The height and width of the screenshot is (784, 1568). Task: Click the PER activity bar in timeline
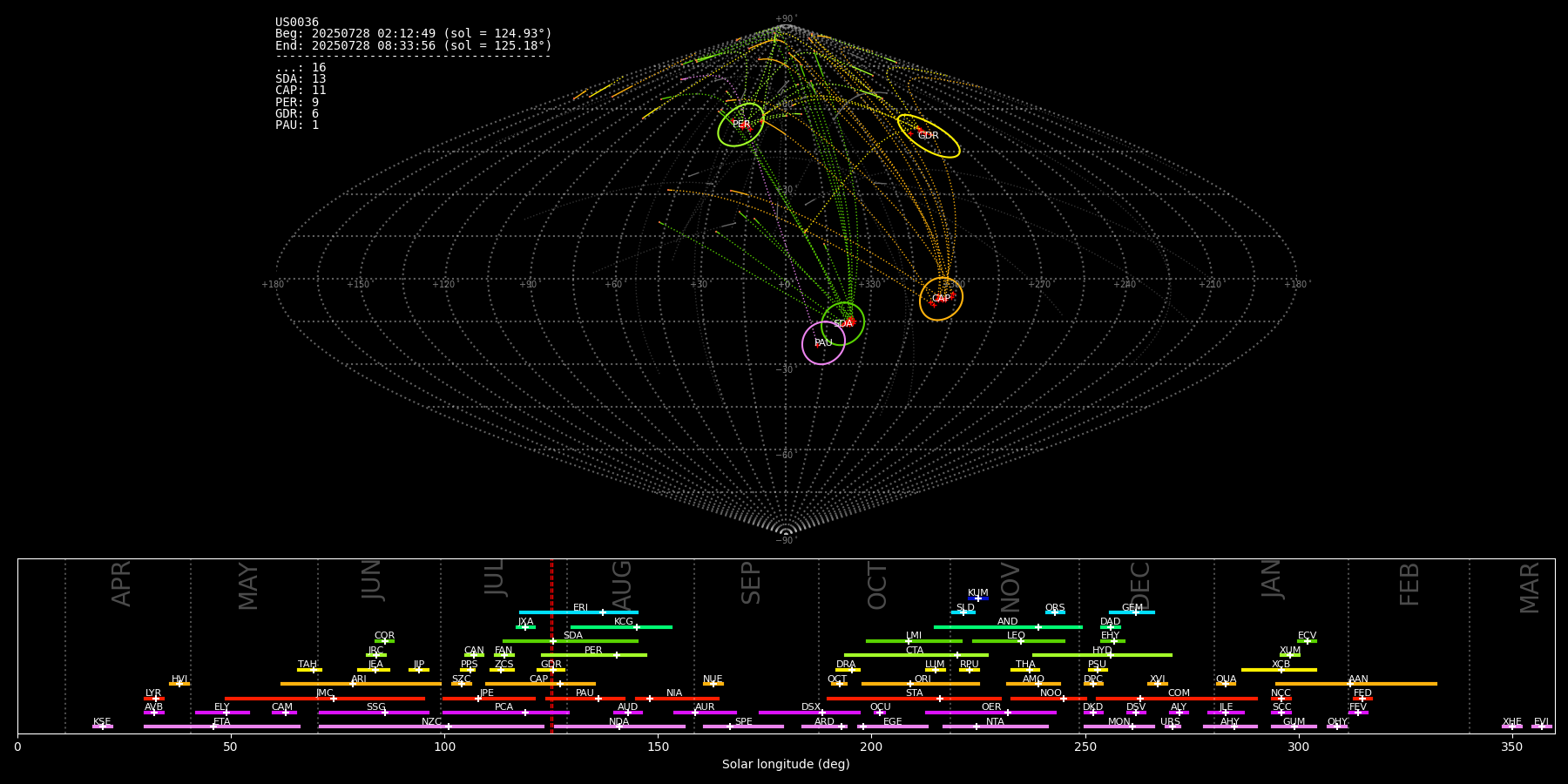click(x=594, y=655)
